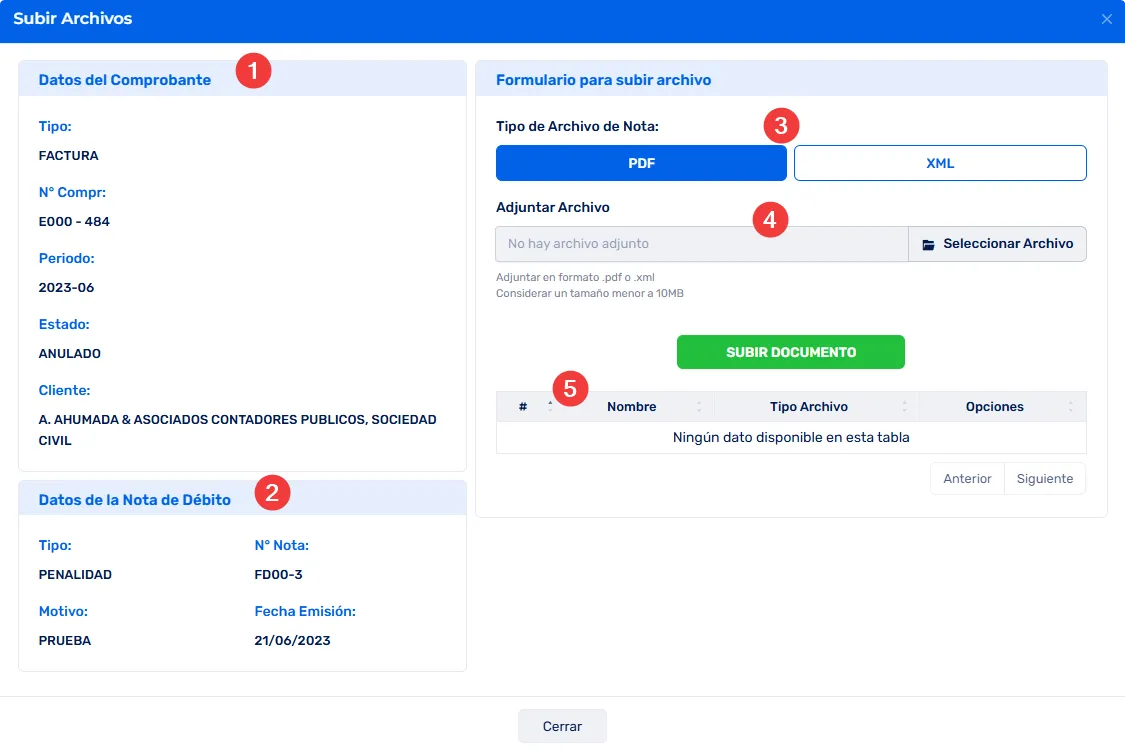Viewport: 1125px width, 750px height.
Task: Click the red number 5 marker badge
Action: tap(570, 388)
